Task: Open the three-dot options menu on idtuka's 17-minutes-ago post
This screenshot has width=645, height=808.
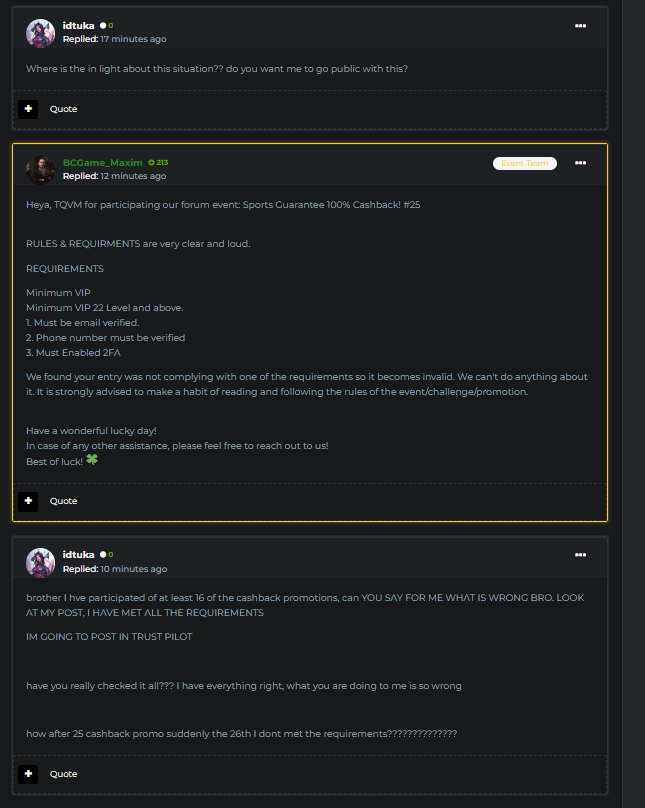Action: tap(581, 26)
